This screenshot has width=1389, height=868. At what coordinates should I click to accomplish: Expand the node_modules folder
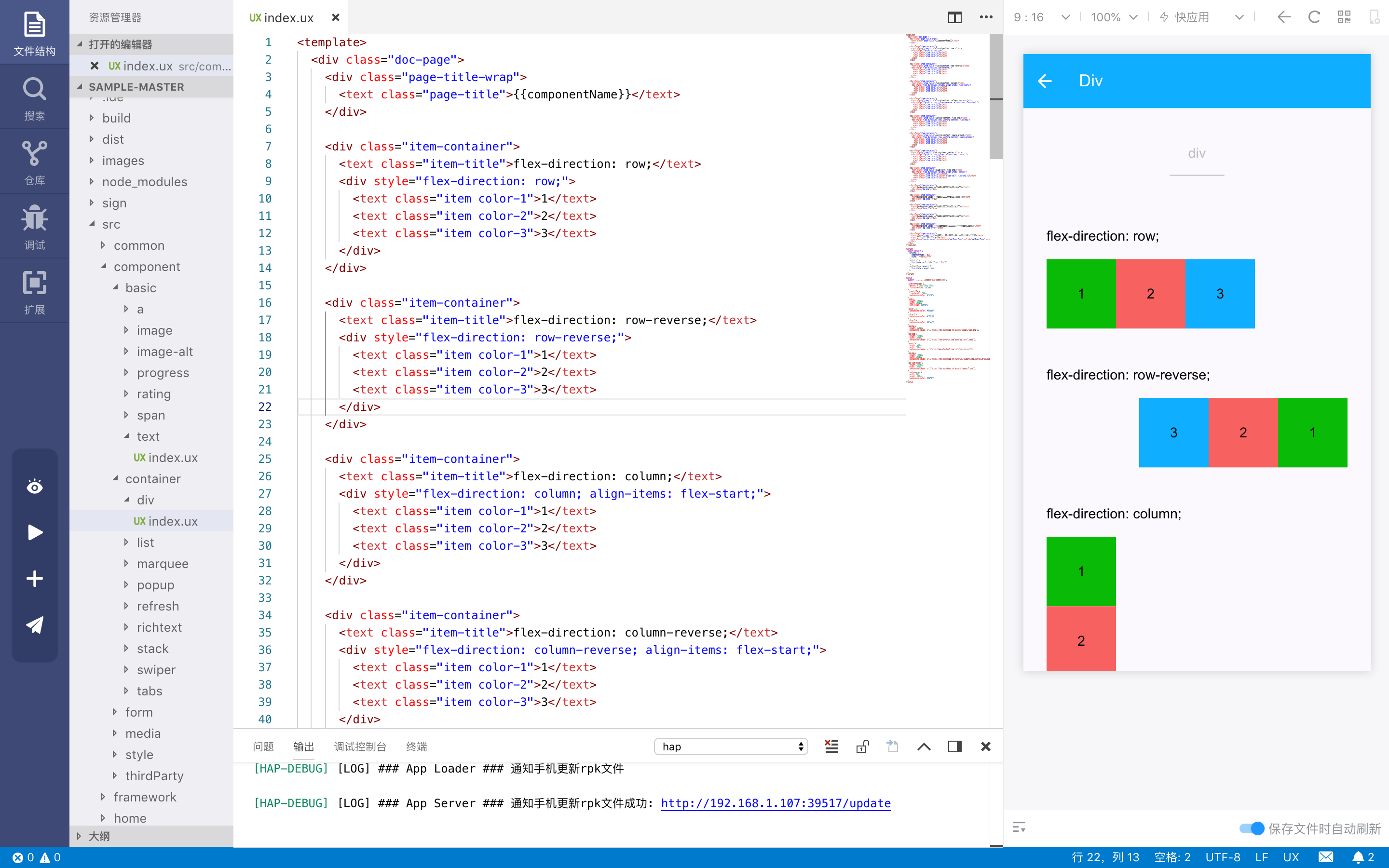145,182
